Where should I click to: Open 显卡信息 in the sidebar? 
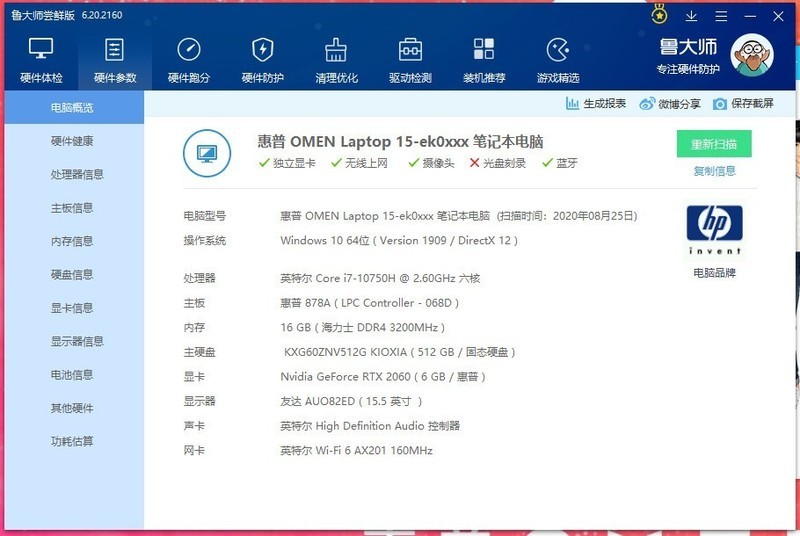(74, 308)
